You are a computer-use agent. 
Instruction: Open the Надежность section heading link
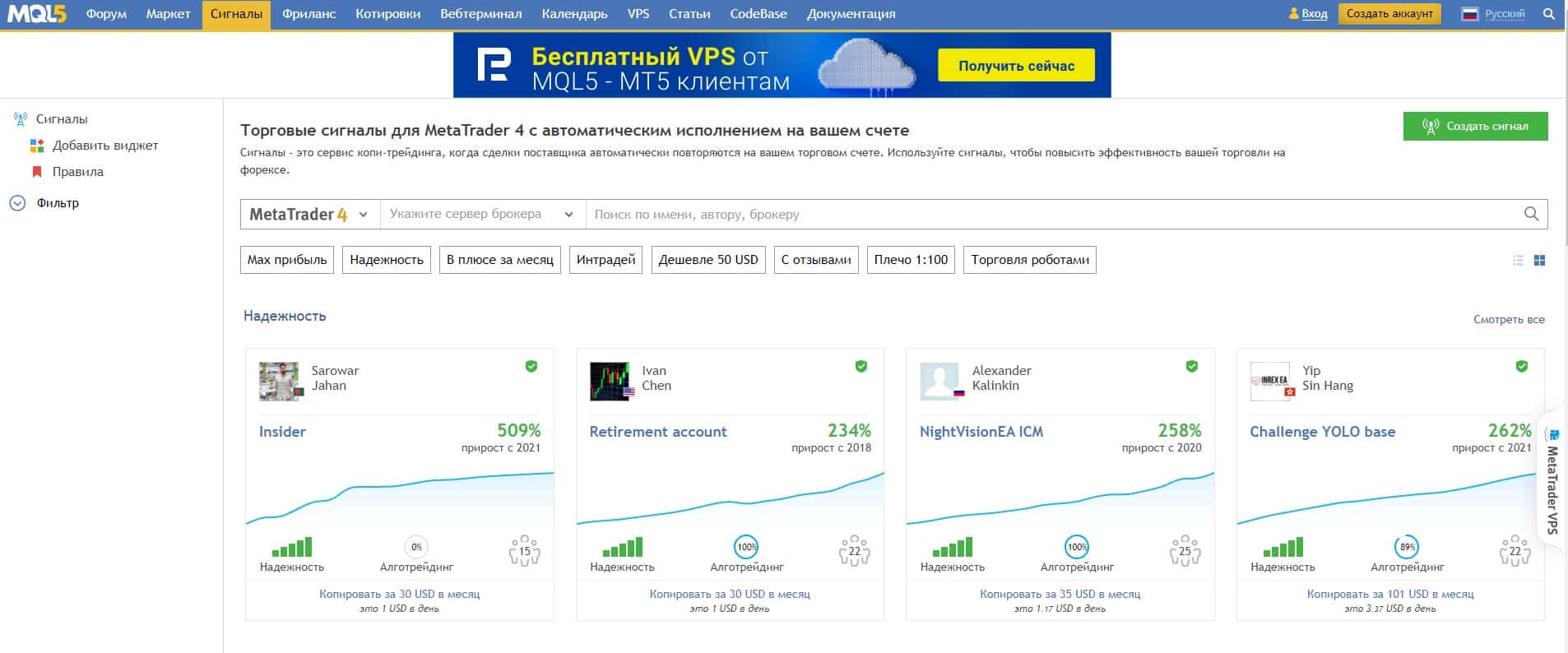pos(285,316)
